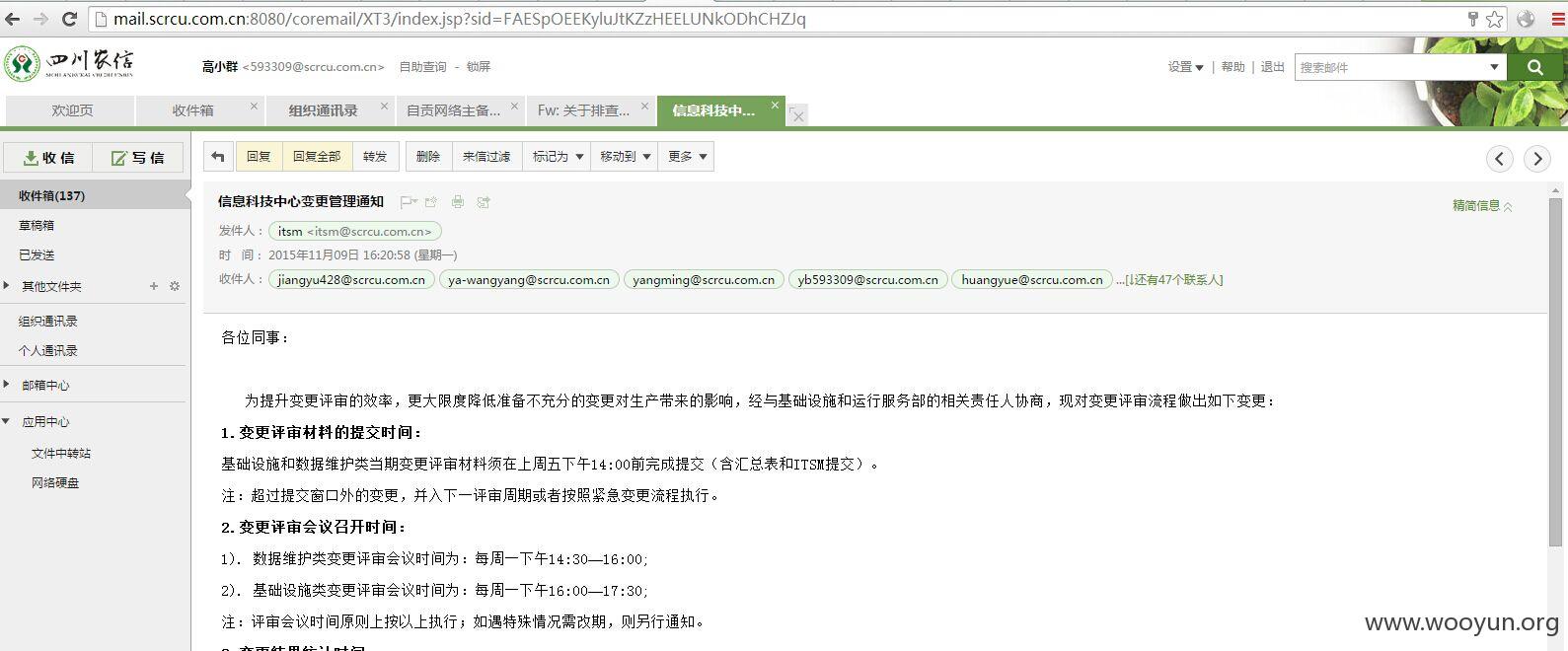
Task: Open the 移动到 dropdown
Action: [x=625, y=157]
